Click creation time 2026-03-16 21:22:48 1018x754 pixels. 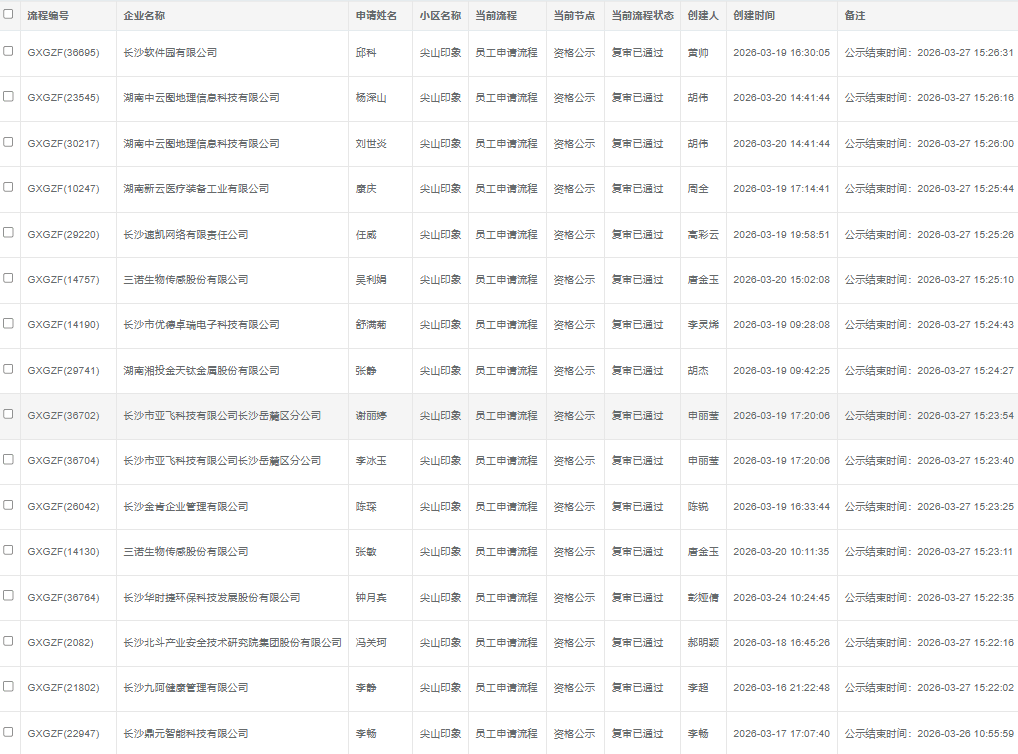pyautogui.click(x=782, y=688)
